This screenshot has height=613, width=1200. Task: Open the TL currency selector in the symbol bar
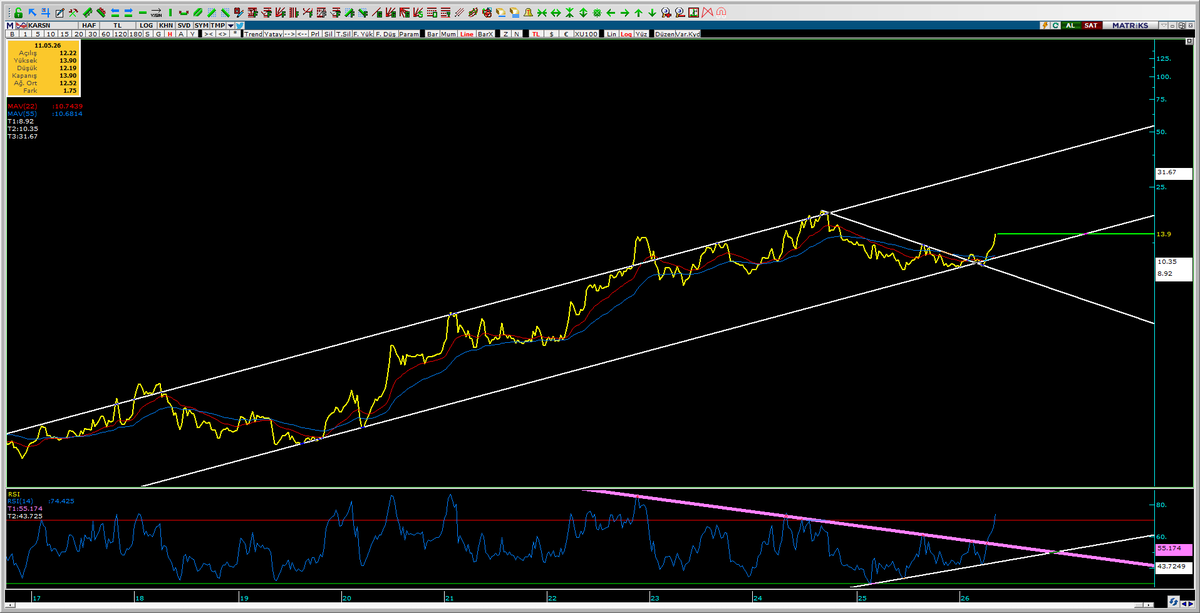pyautogui.click(x=119, y=24)
